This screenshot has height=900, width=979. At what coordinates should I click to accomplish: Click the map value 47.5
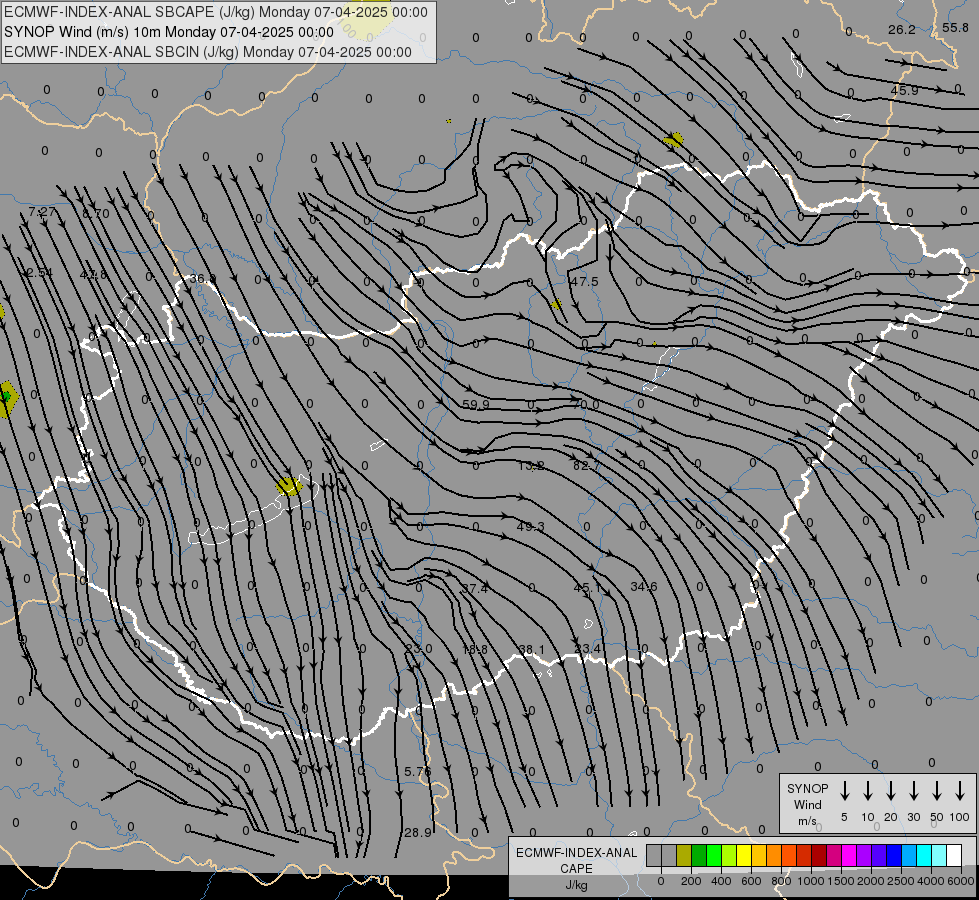click(x=584, y=282)
